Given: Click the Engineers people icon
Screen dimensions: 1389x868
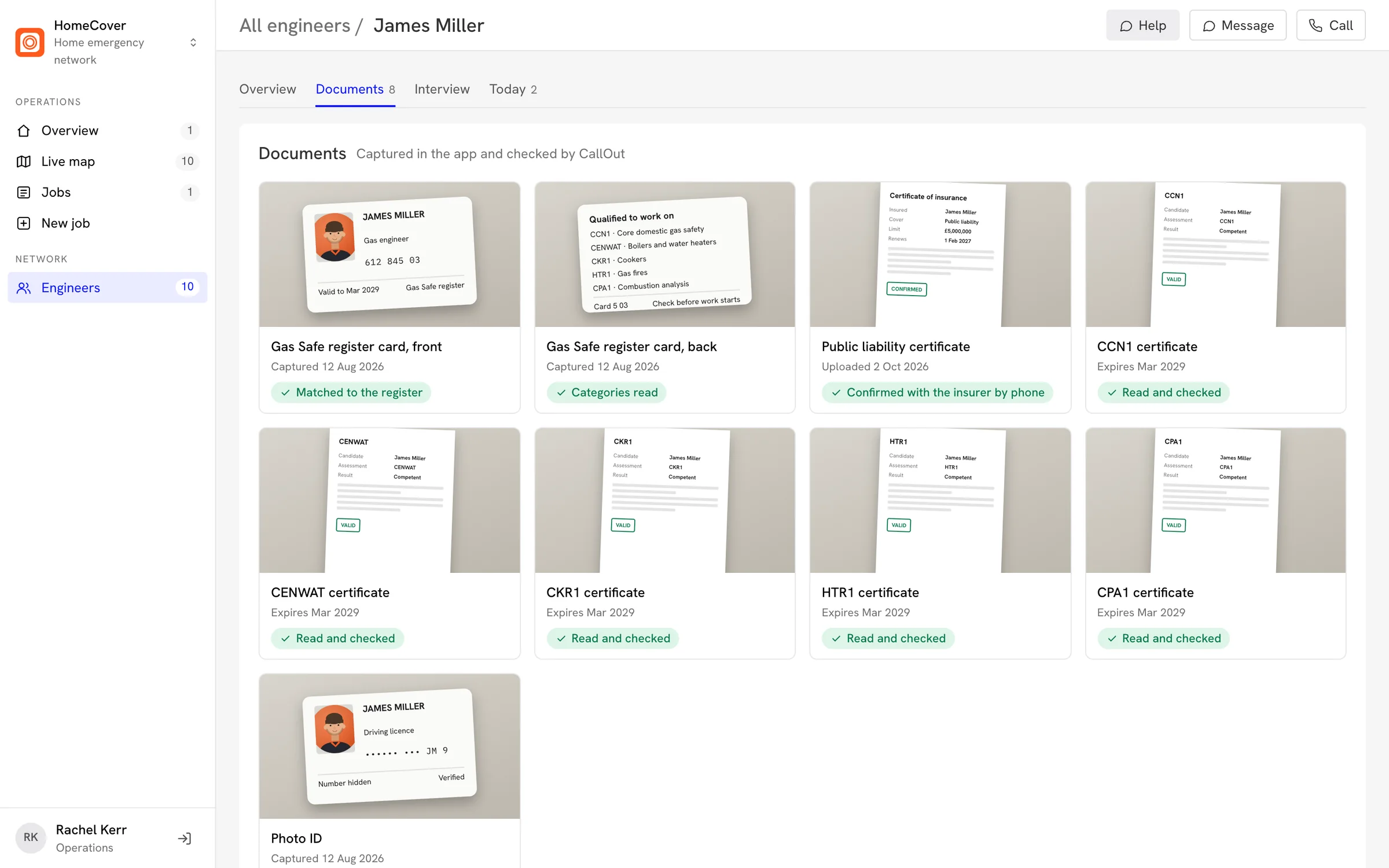Looking at the screenshot, I should tap(24, 288).
